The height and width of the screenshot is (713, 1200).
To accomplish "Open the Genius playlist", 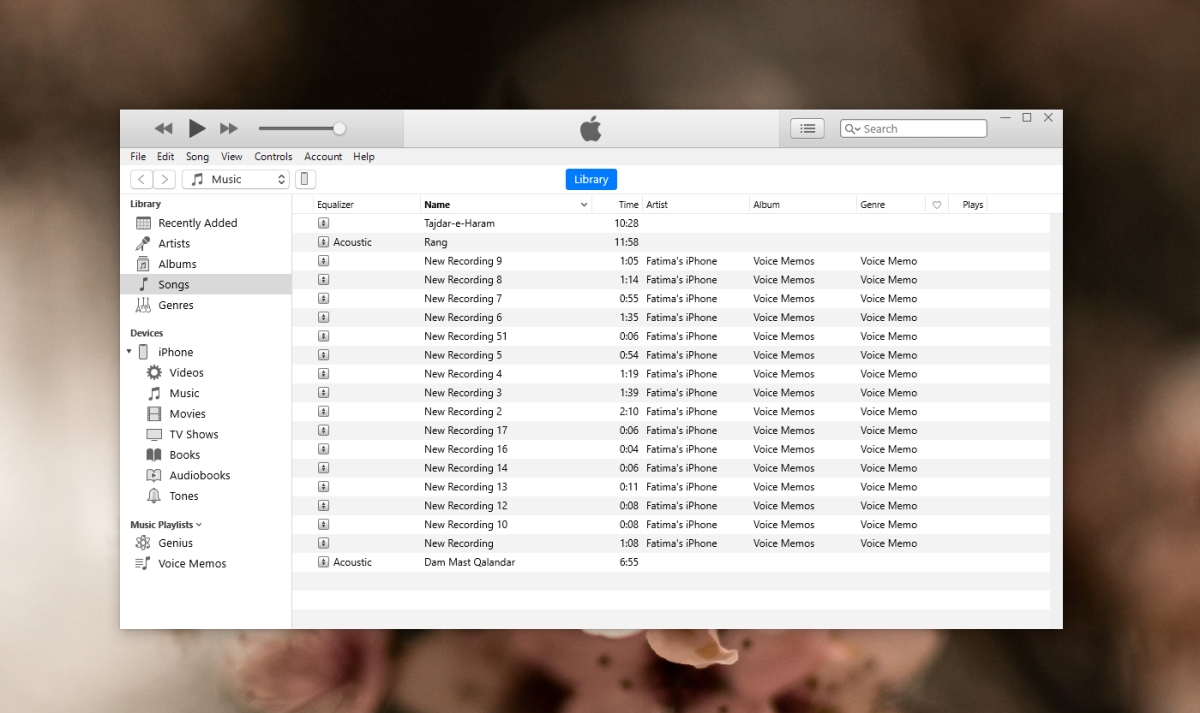I will click(x=176, y=543).
